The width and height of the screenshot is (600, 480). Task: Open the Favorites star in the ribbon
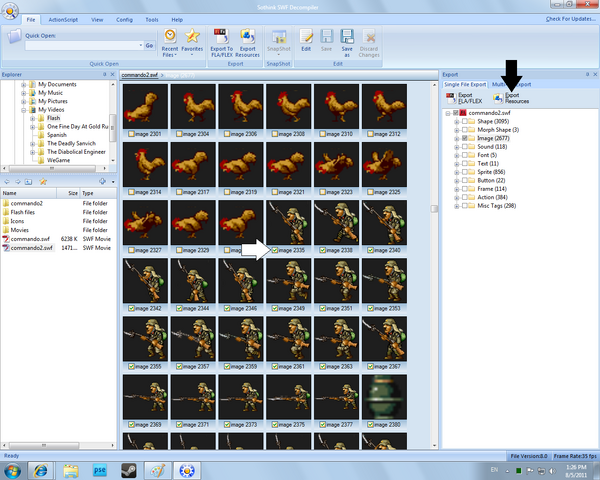[x=192, y=42]
